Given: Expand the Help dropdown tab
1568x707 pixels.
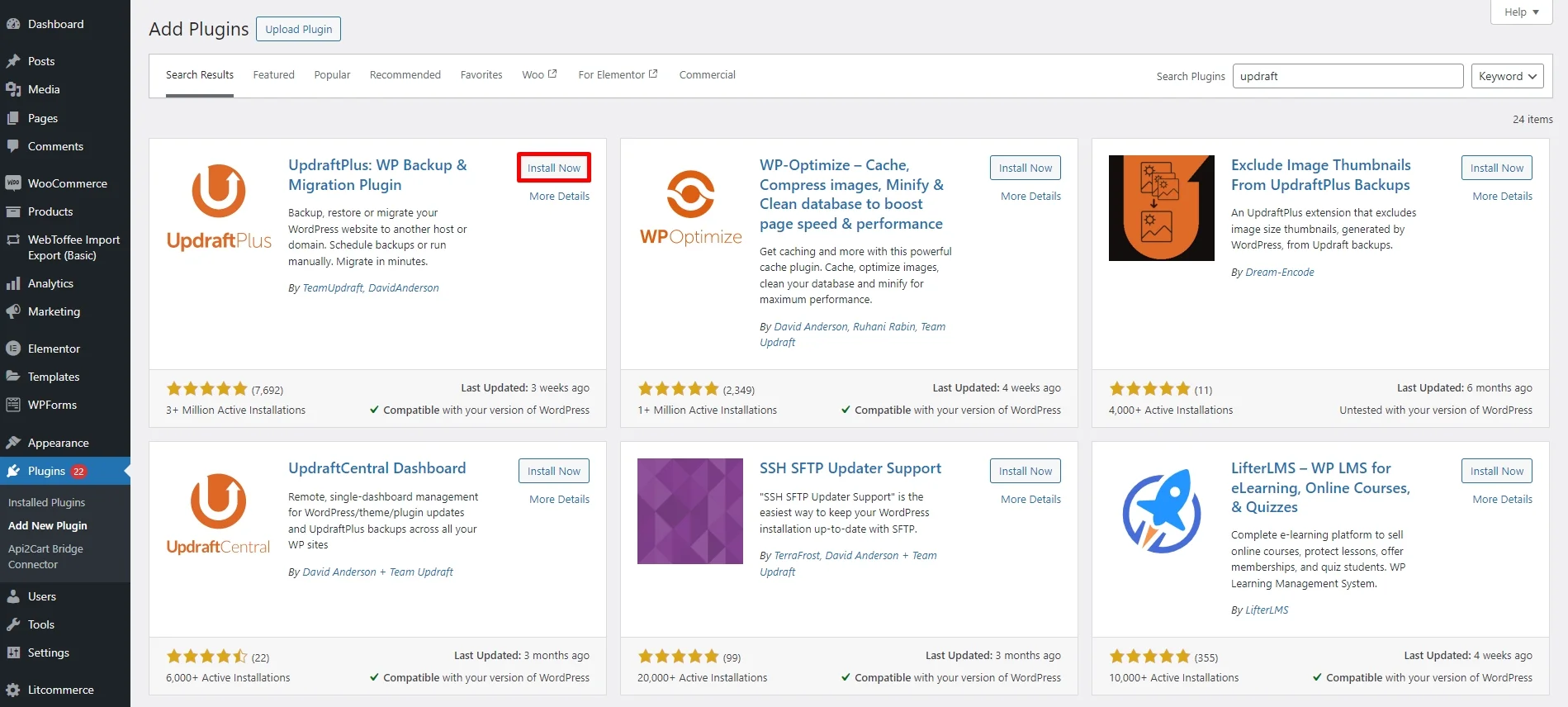Looking at the screenshot, I should [x=1521, y=12].
